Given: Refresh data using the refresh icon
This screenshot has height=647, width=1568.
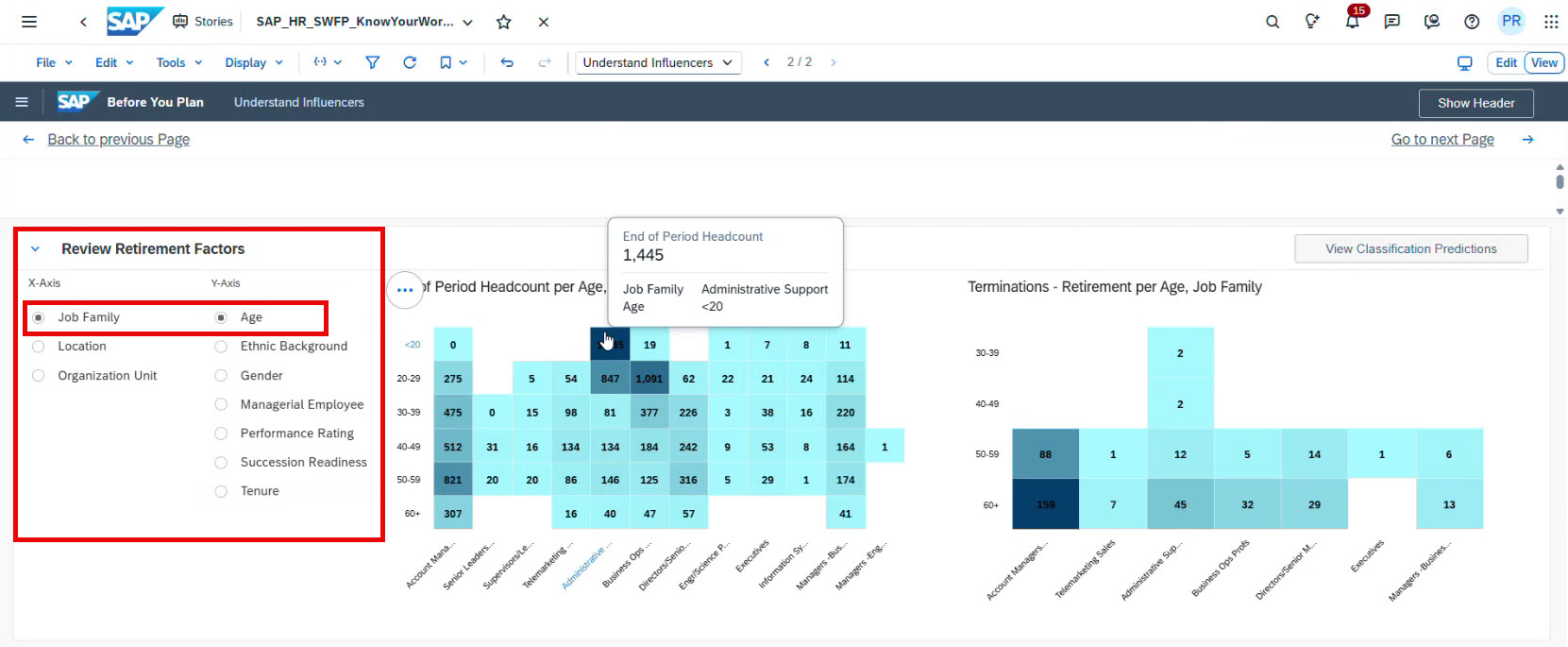Looking at the screenshot, I should click(410, 62).
